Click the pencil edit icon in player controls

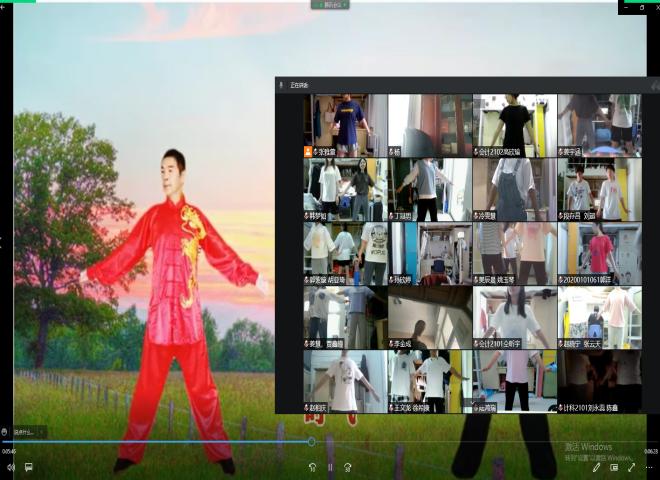point(596,467)
